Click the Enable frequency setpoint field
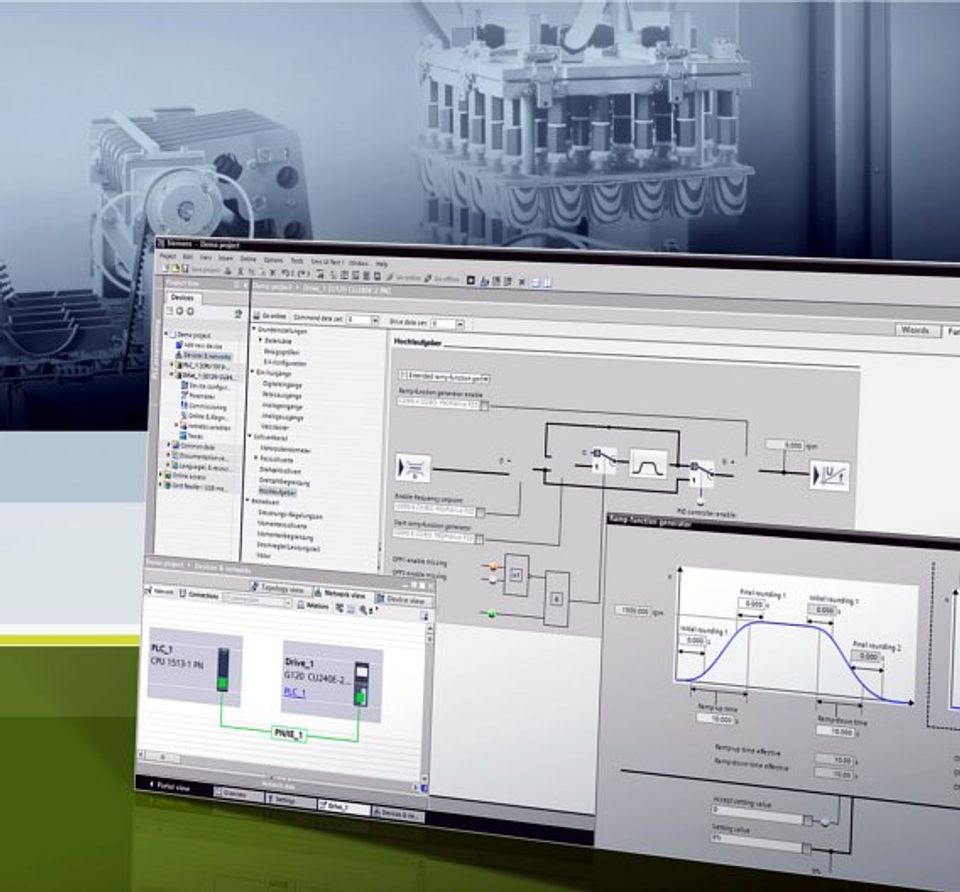960x892 pixels. point(439,509)
